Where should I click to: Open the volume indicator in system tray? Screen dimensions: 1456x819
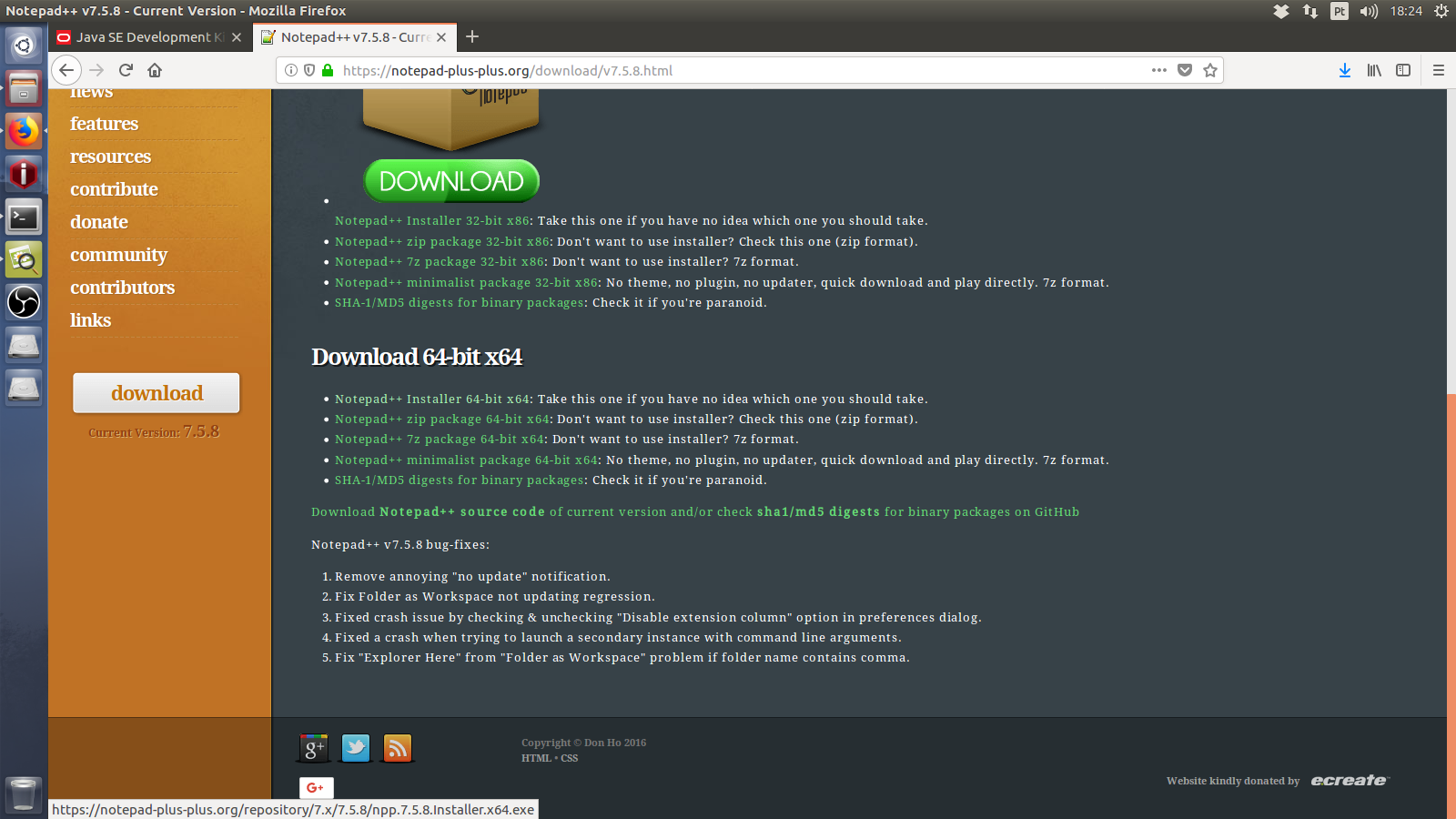(x=1369, y=11)
